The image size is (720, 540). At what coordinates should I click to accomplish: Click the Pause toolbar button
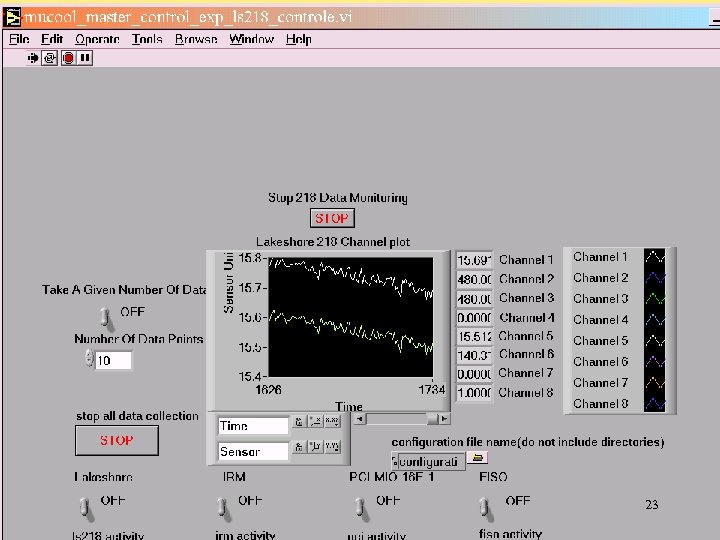point(85,58)
